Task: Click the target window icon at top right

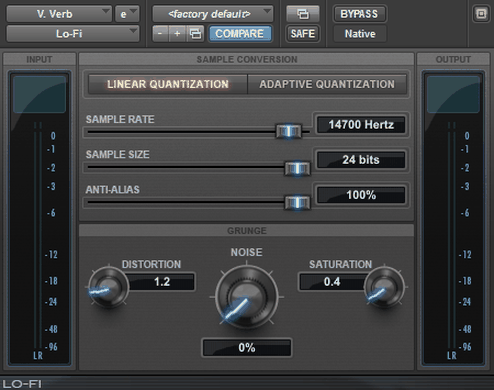Action: (x=481, y=14)
